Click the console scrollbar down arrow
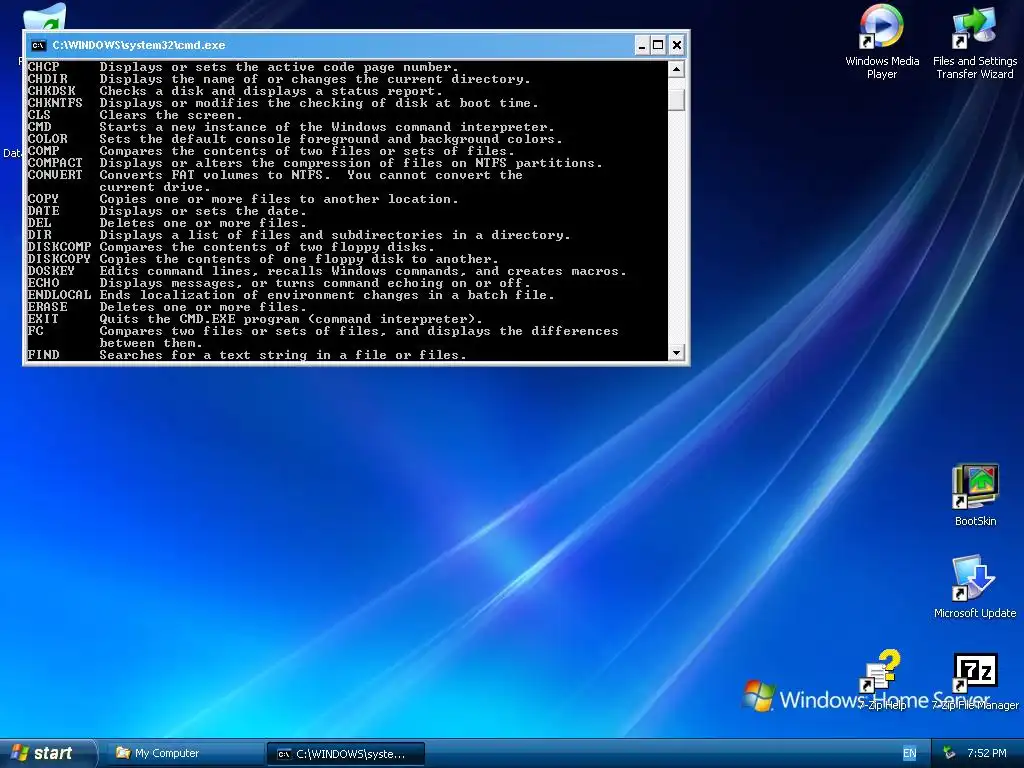 tap(676, 353)
